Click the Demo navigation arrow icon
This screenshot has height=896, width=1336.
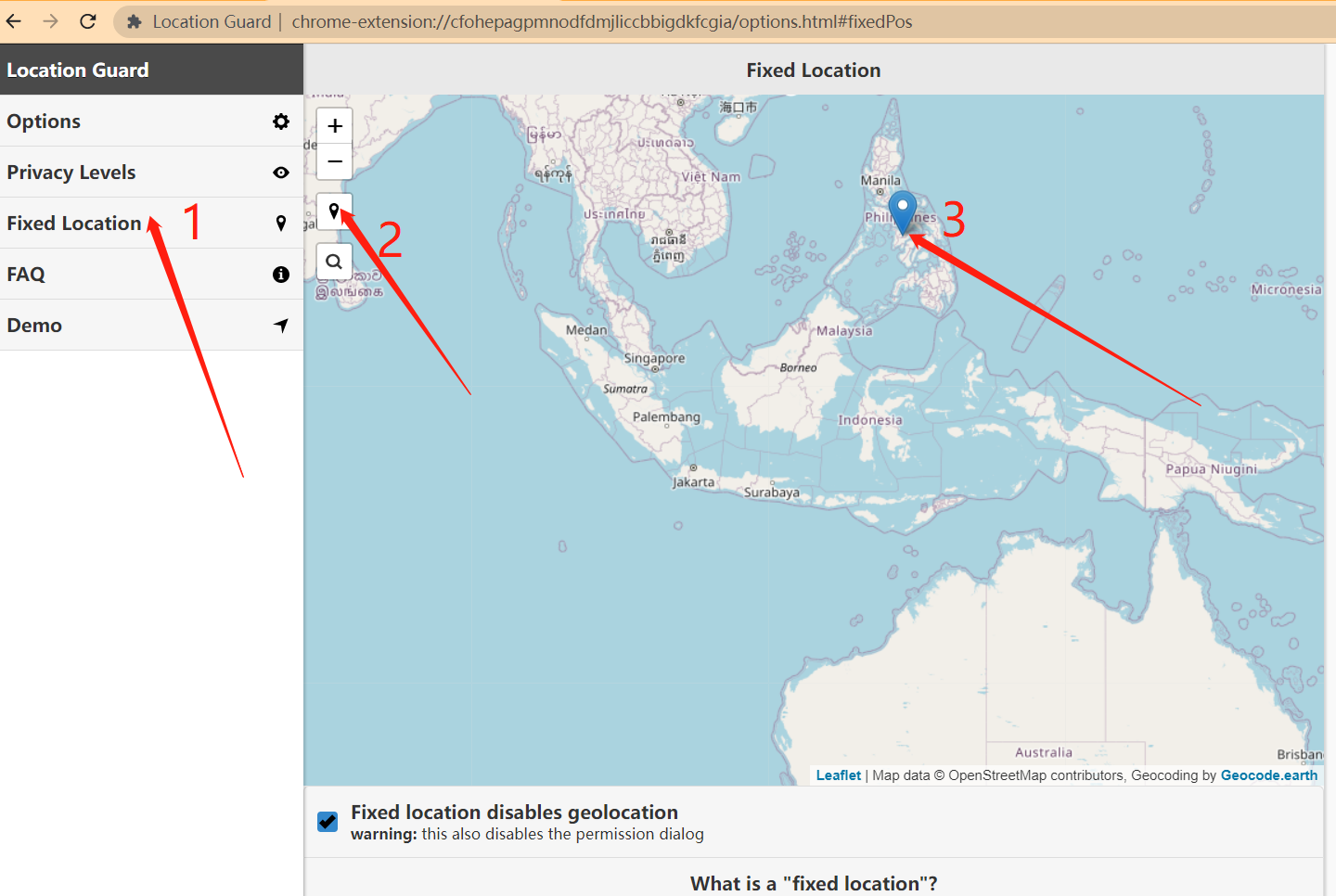(x=281, y=326)
